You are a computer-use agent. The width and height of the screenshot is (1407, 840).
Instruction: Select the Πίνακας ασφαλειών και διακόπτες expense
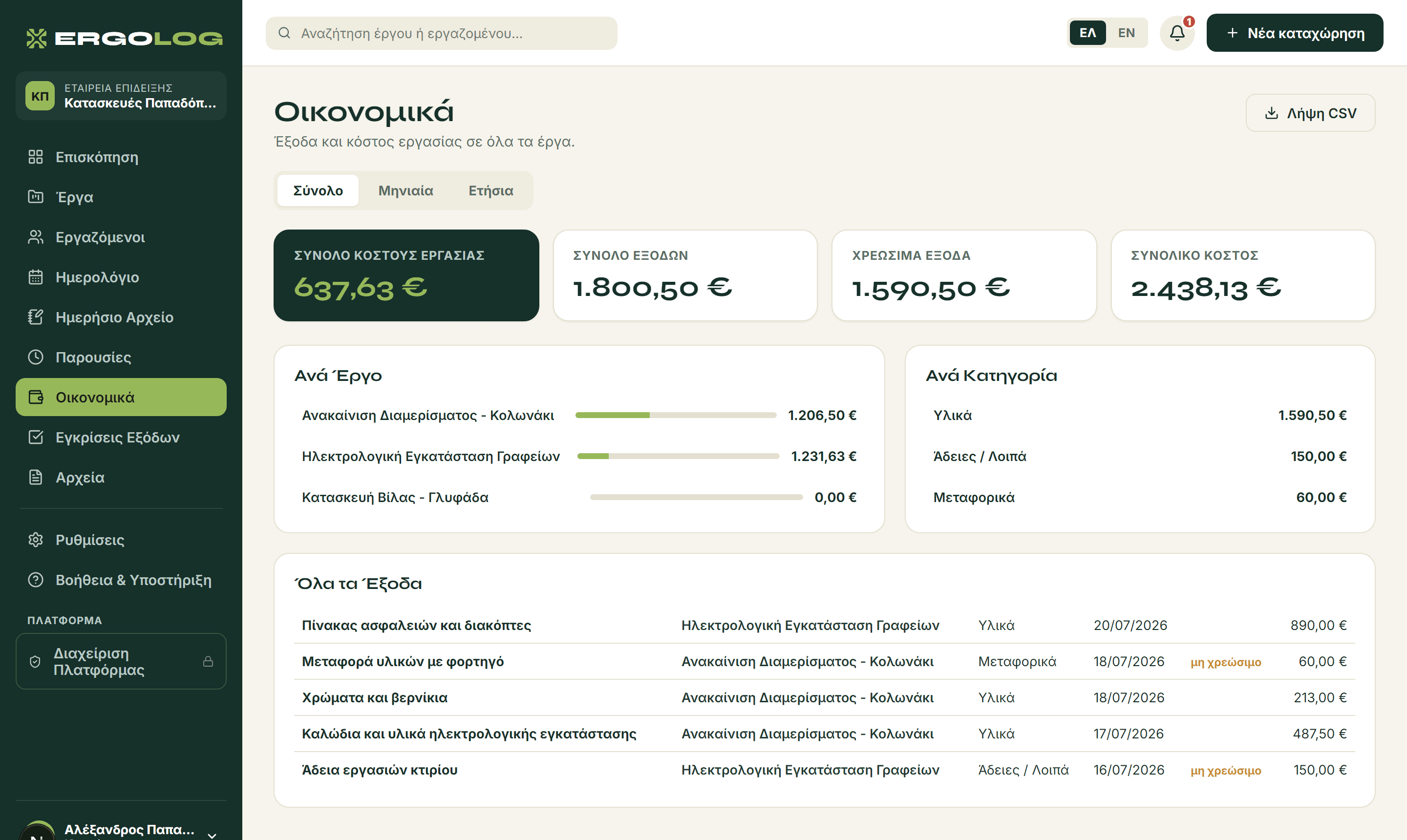coord(824,625)
